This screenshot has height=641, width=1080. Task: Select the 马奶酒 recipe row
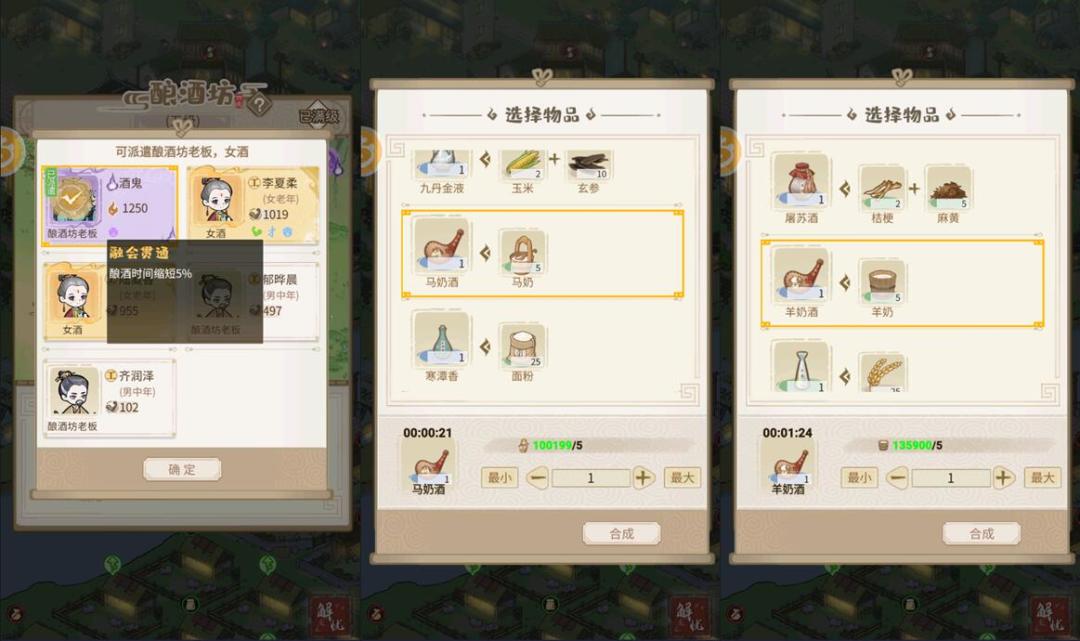coord(543,254)
